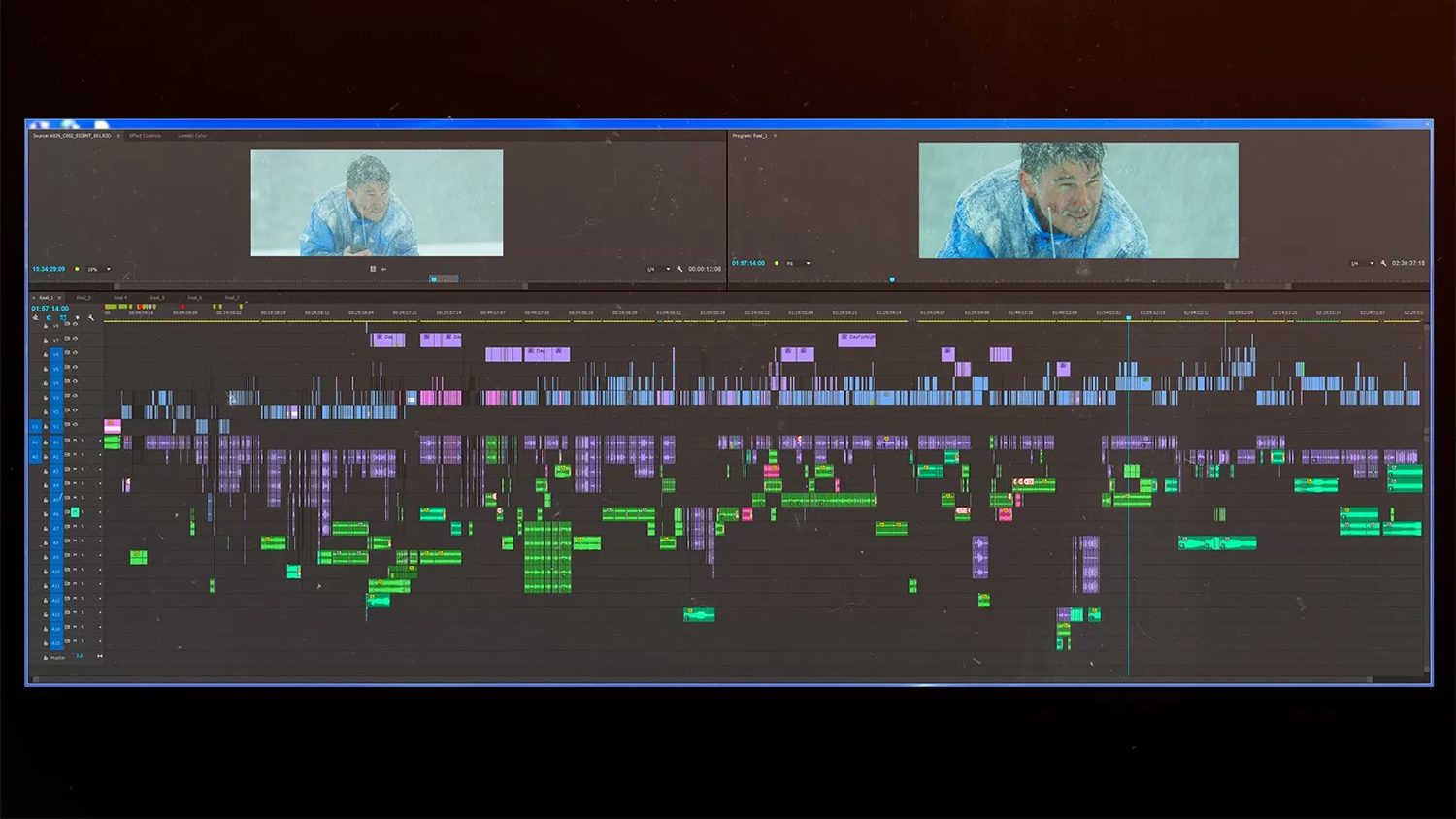Image resolution: width=1456 pixels, height=819 pixels.
Task: Solo audio track A2
Action: pyautogui.click(x=83, y=455)
